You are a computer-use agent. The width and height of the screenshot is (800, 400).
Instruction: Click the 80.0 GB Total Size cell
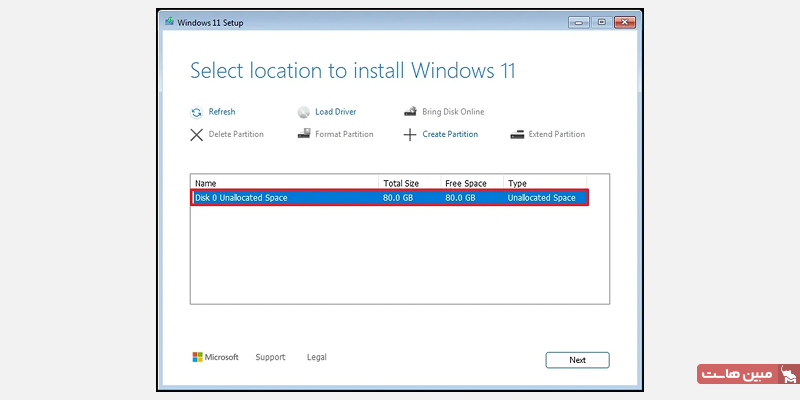(398, 197)
